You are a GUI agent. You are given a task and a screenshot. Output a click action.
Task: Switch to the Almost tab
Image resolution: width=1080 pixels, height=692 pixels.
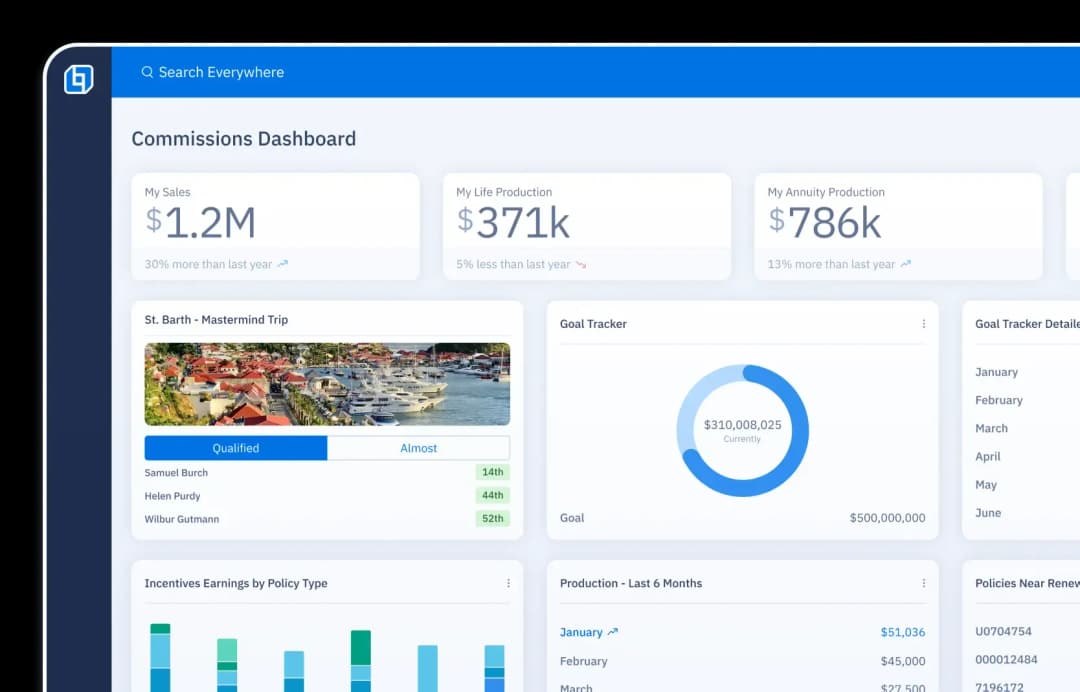tap(418, 448)
